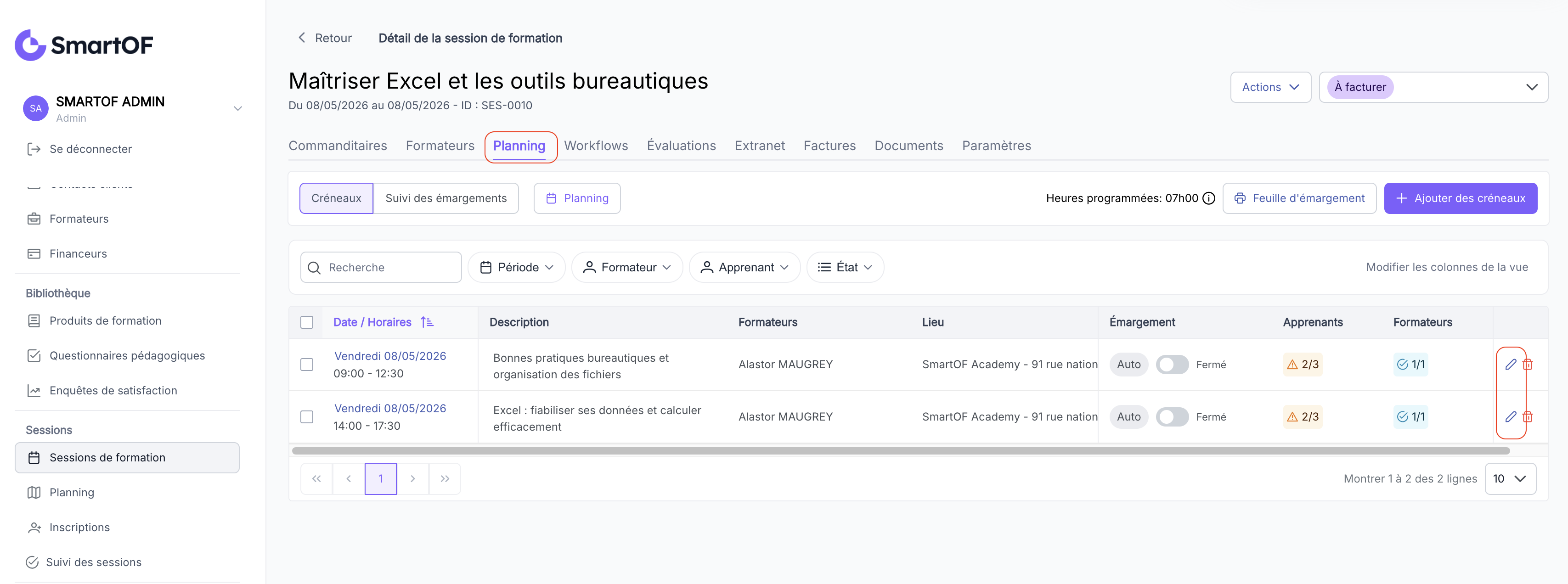The height and width of the screenshot is (584, 1568).
Task: Open the Vendredi 08/05/2026 link for 09:00 slot
Action: pos(390,356)
